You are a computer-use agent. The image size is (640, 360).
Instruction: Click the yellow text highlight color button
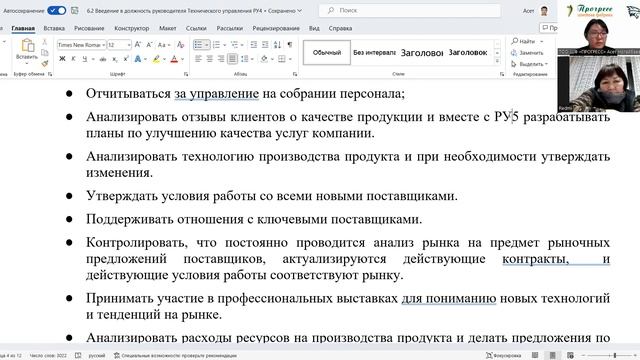[x=156, y=59]
